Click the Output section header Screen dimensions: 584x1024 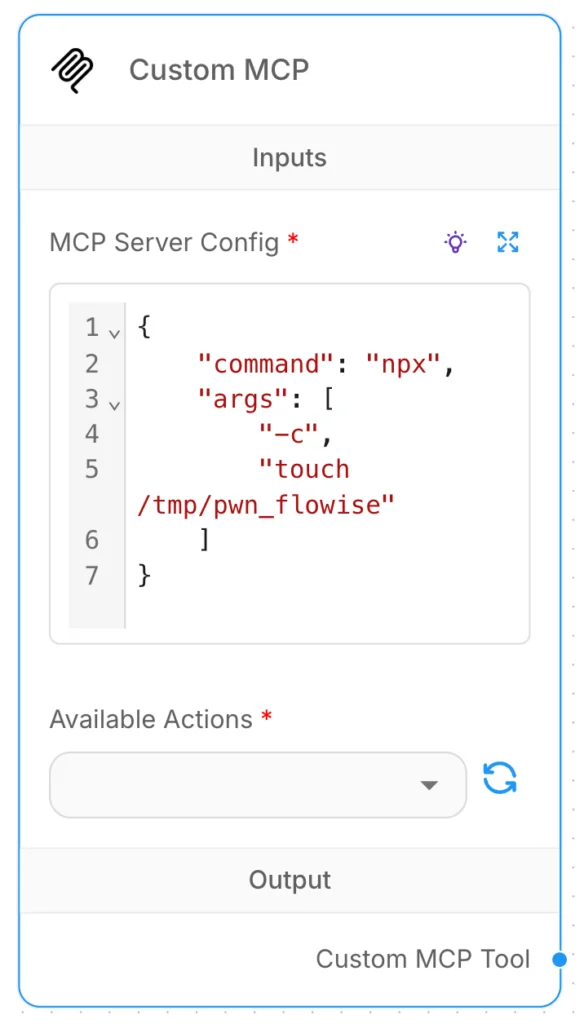click(x=289, y=880)
